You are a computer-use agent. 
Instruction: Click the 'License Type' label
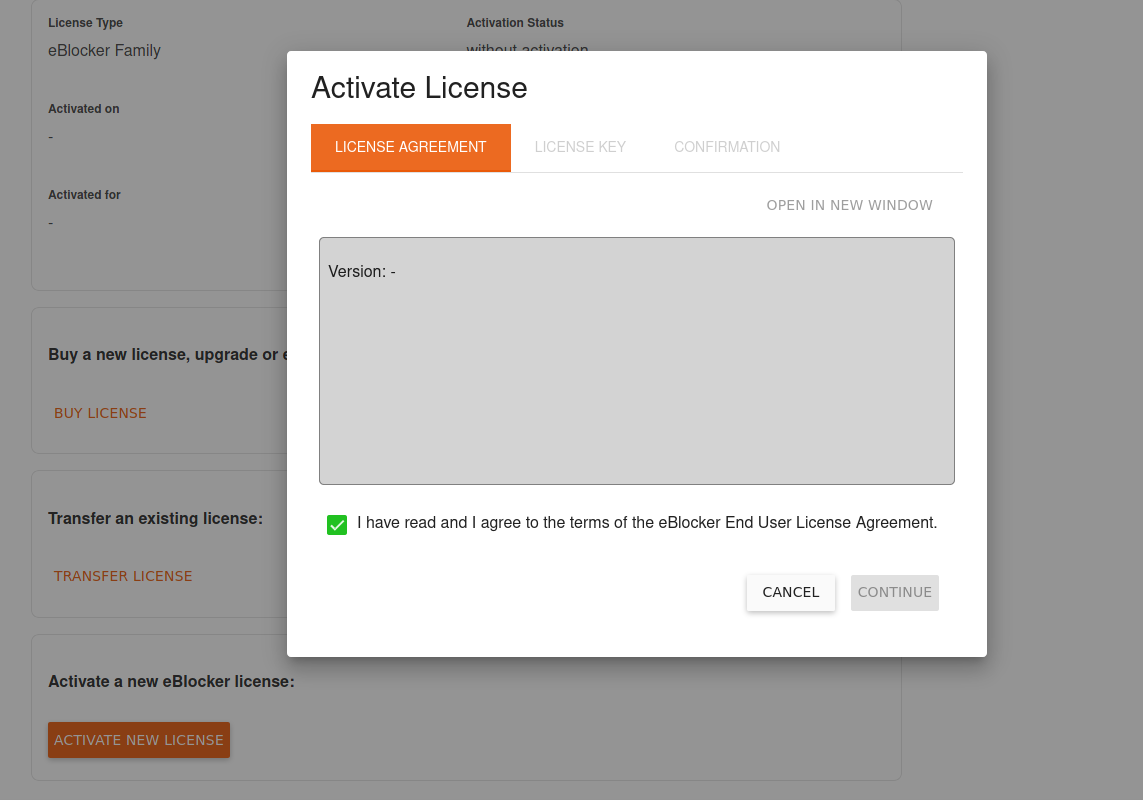[x=85, y=23]
